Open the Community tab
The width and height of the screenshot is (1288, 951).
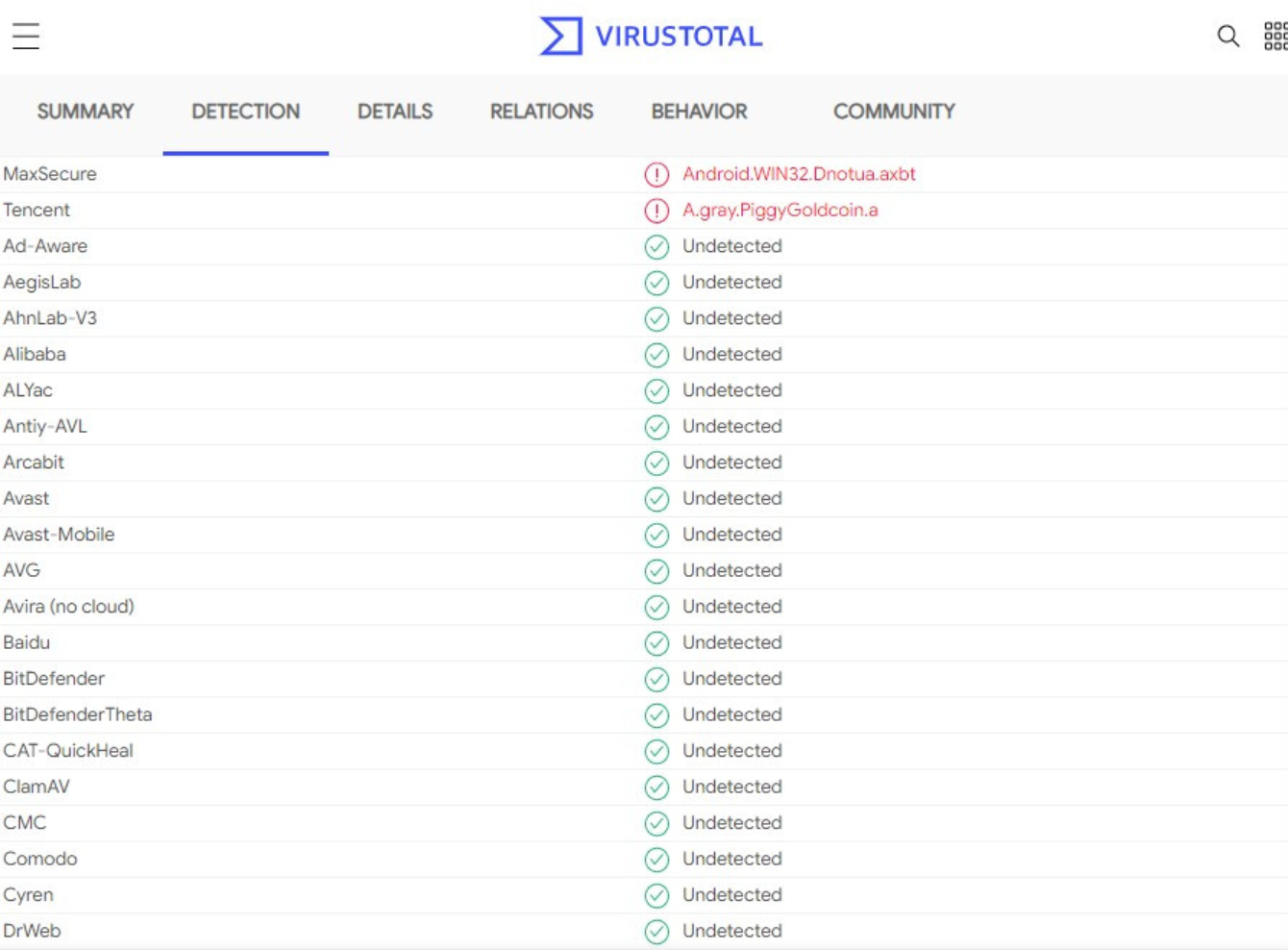click(894, 112)
